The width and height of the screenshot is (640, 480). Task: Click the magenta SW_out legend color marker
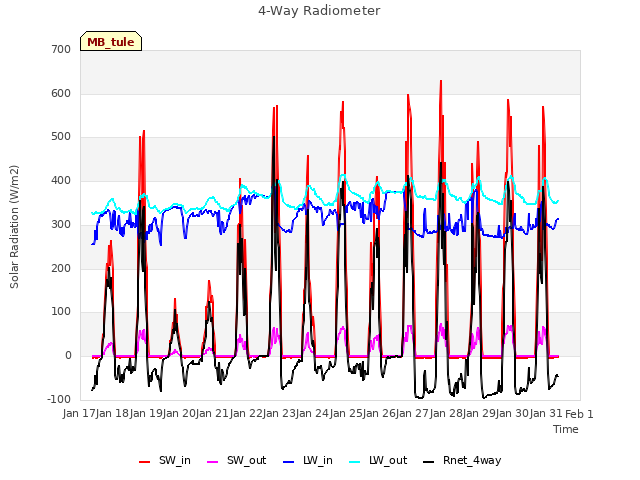(x=213, y=462)
